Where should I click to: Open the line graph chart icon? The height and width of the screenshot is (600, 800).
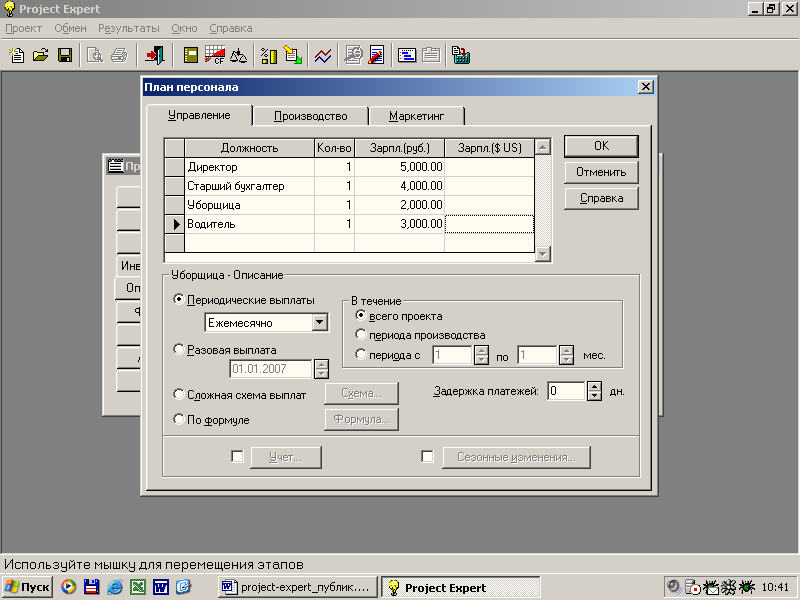[322, 55]
